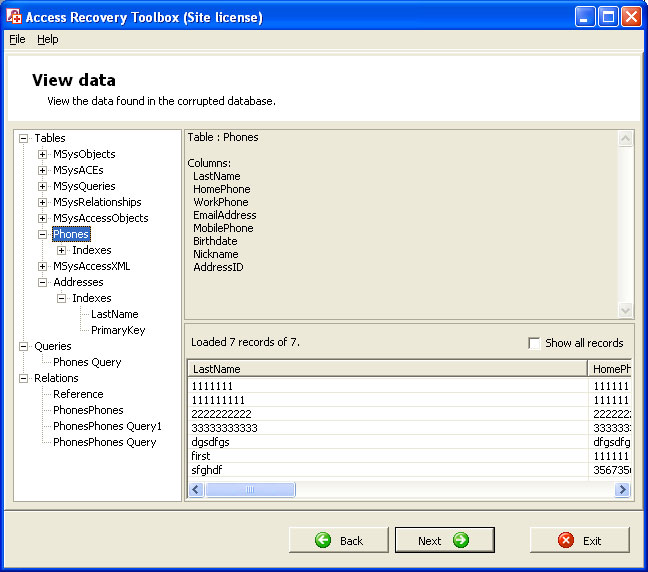Enable Show all records checkbox

534,343
